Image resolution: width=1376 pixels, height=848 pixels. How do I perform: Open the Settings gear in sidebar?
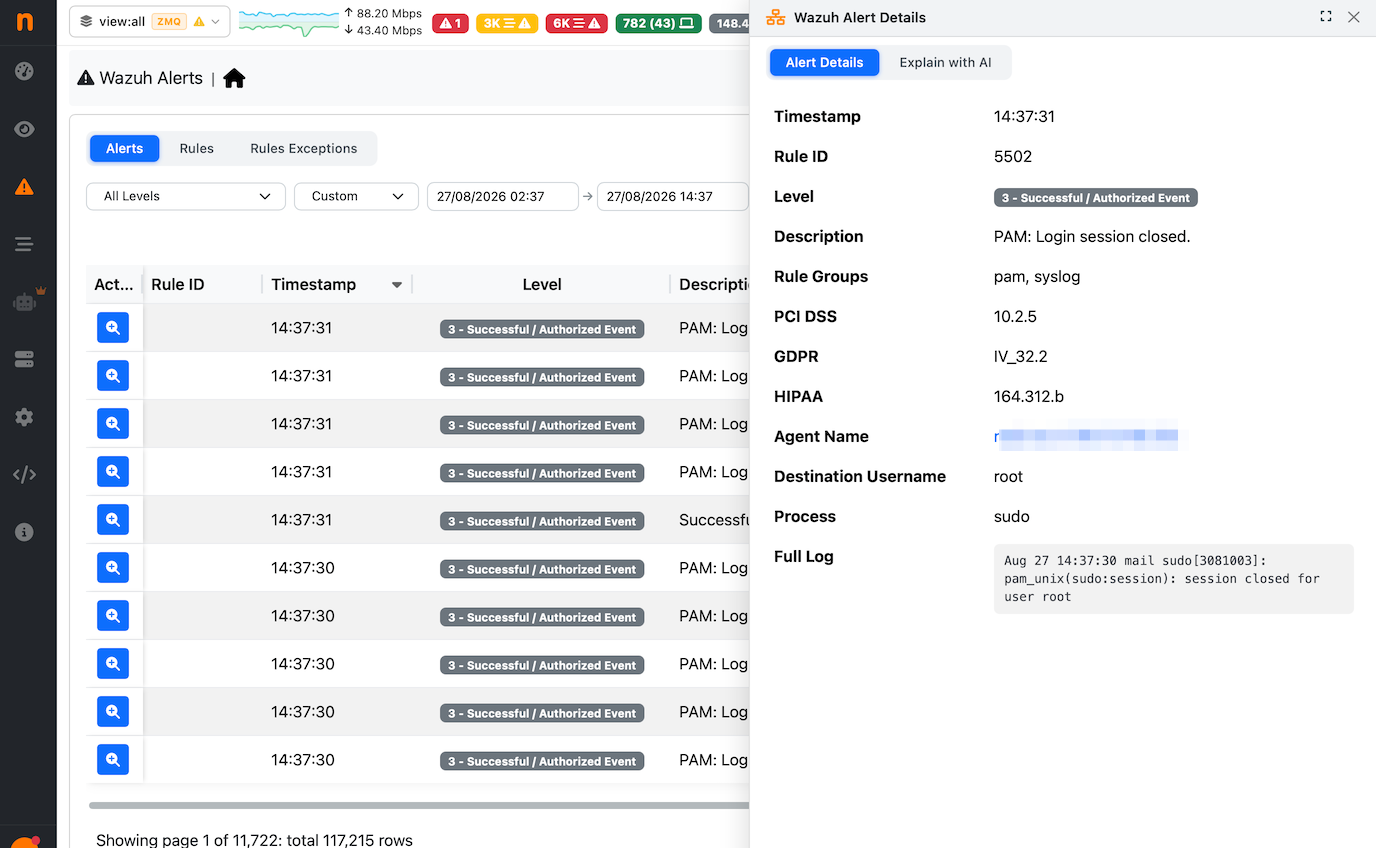pyautogui.click(x=25, y=417)
